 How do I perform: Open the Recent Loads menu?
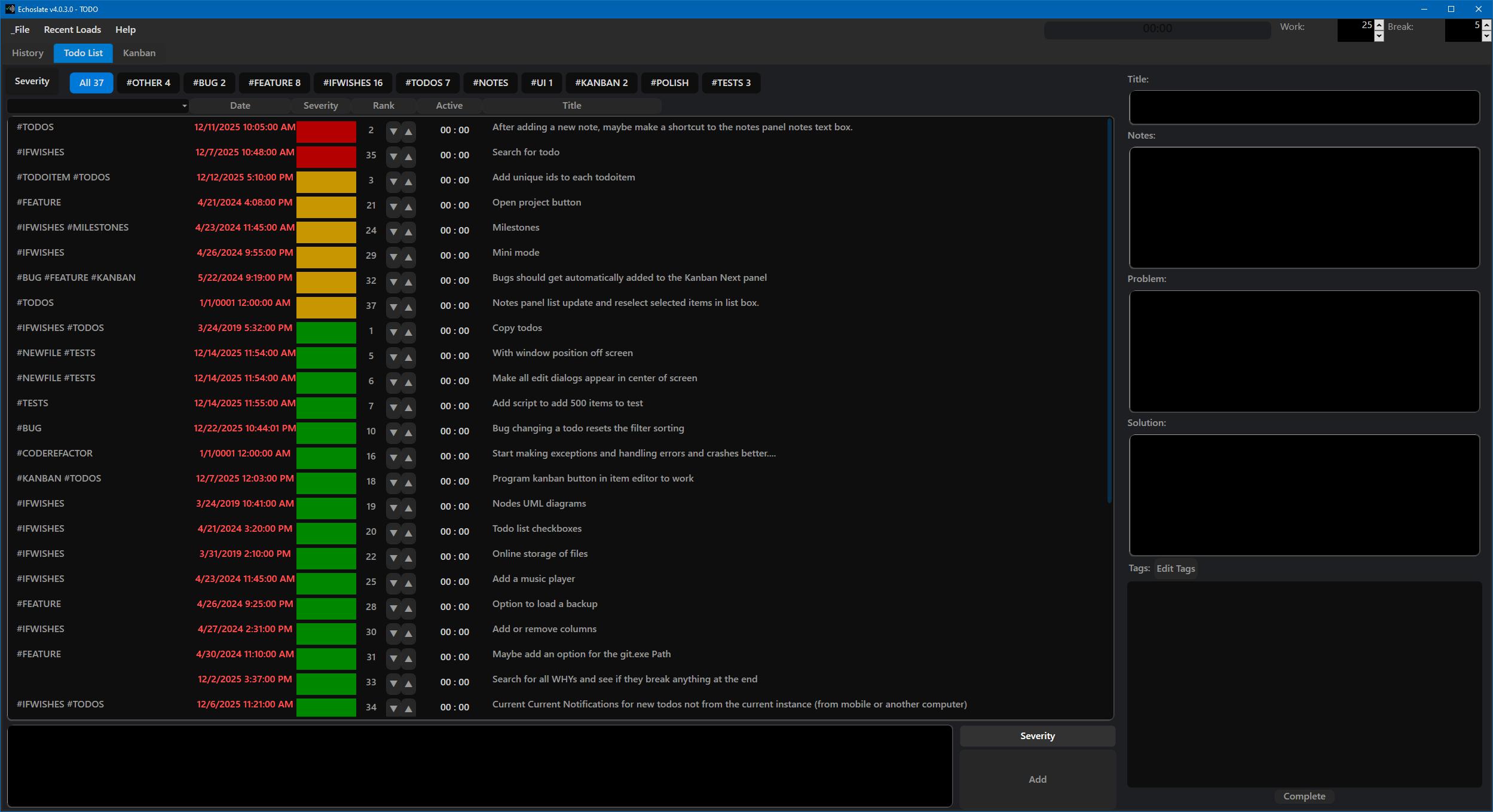(72, 29)
